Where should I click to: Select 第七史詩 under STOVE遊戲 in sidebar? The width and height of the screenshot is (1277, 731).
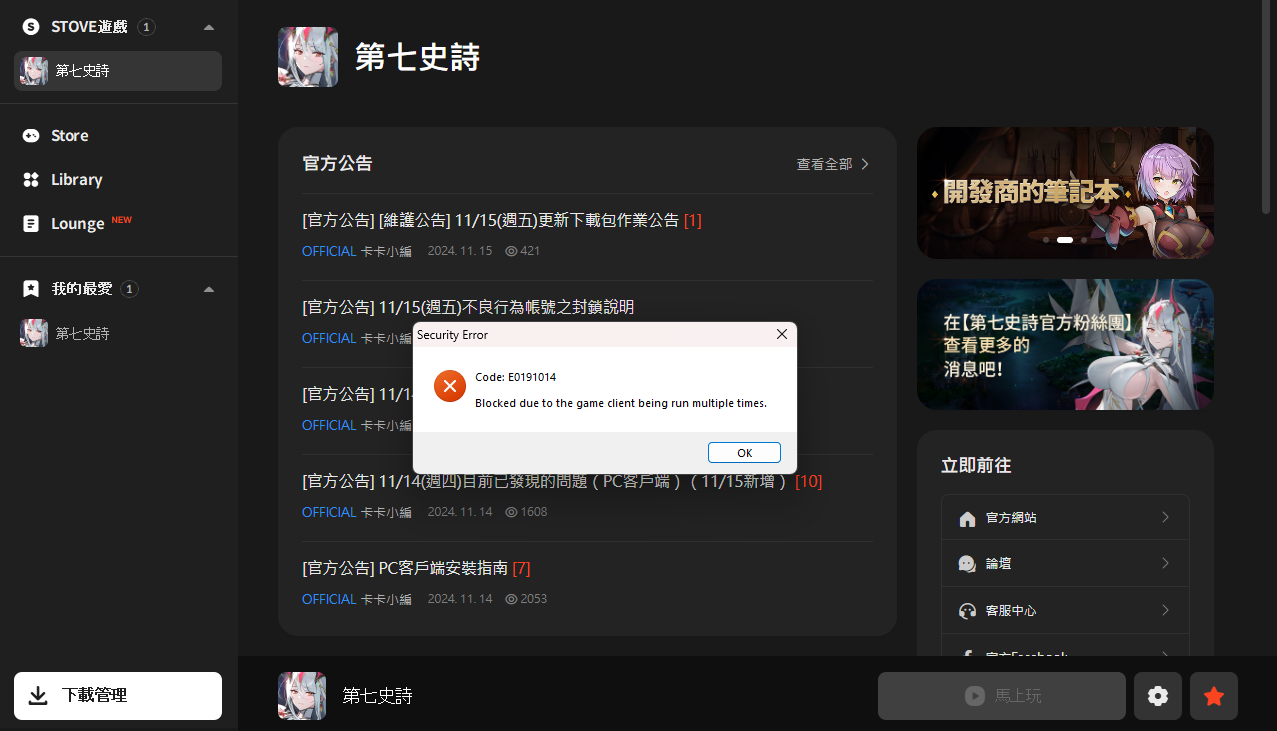[118, 71]
